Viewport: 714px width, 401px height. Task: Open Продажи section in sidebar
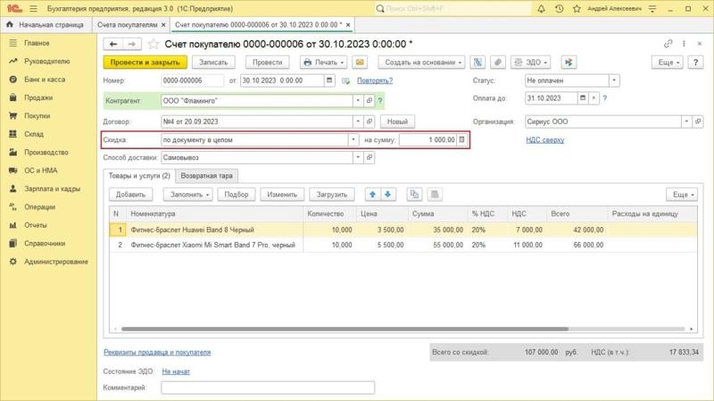(38, 97)
